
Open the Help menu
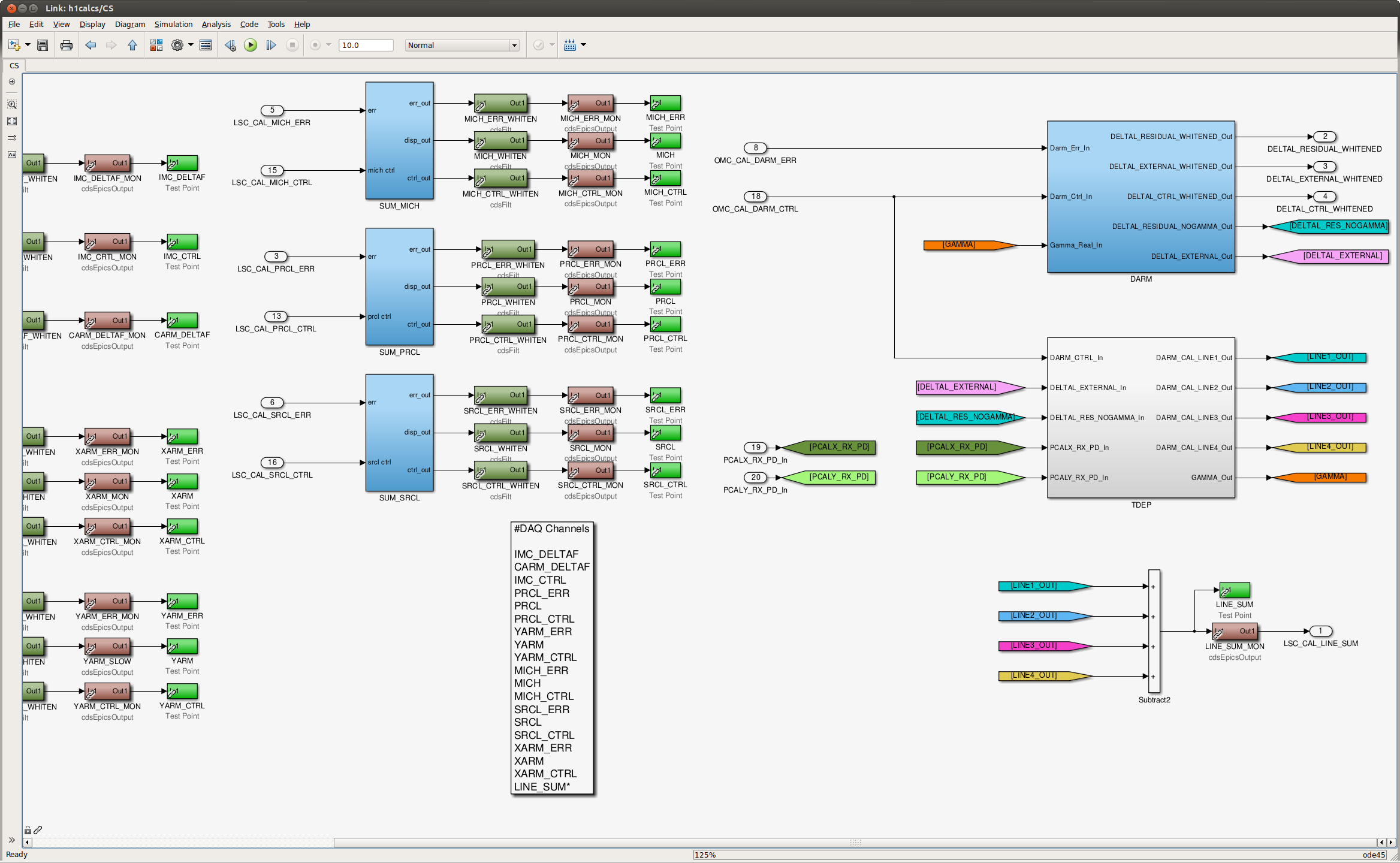pyautogui.click(x=302, y=24)
